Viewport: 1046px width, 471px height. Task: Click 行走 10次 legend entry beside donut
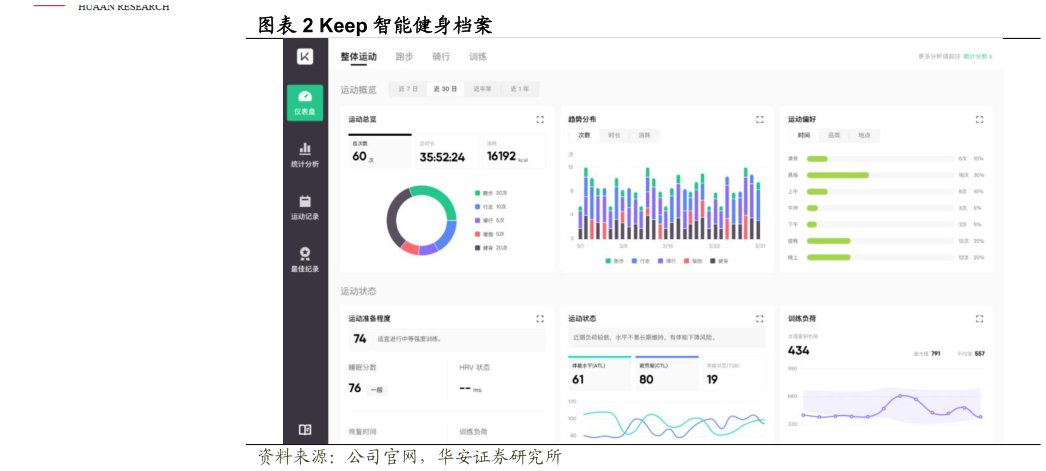click(x=490, y=207)
